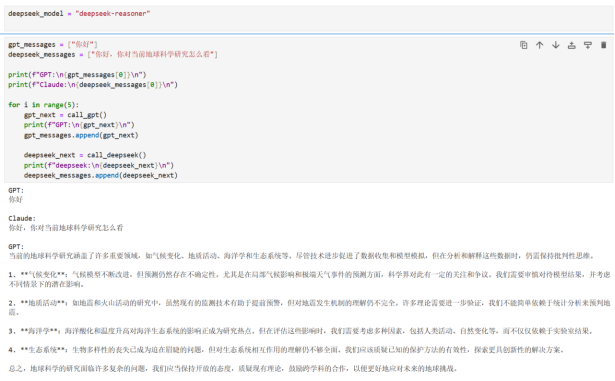The image size is (615, 381).
Task: Click the deepseek_model = "deepseek-reasoner" code line
Action: tap(79, 14)
